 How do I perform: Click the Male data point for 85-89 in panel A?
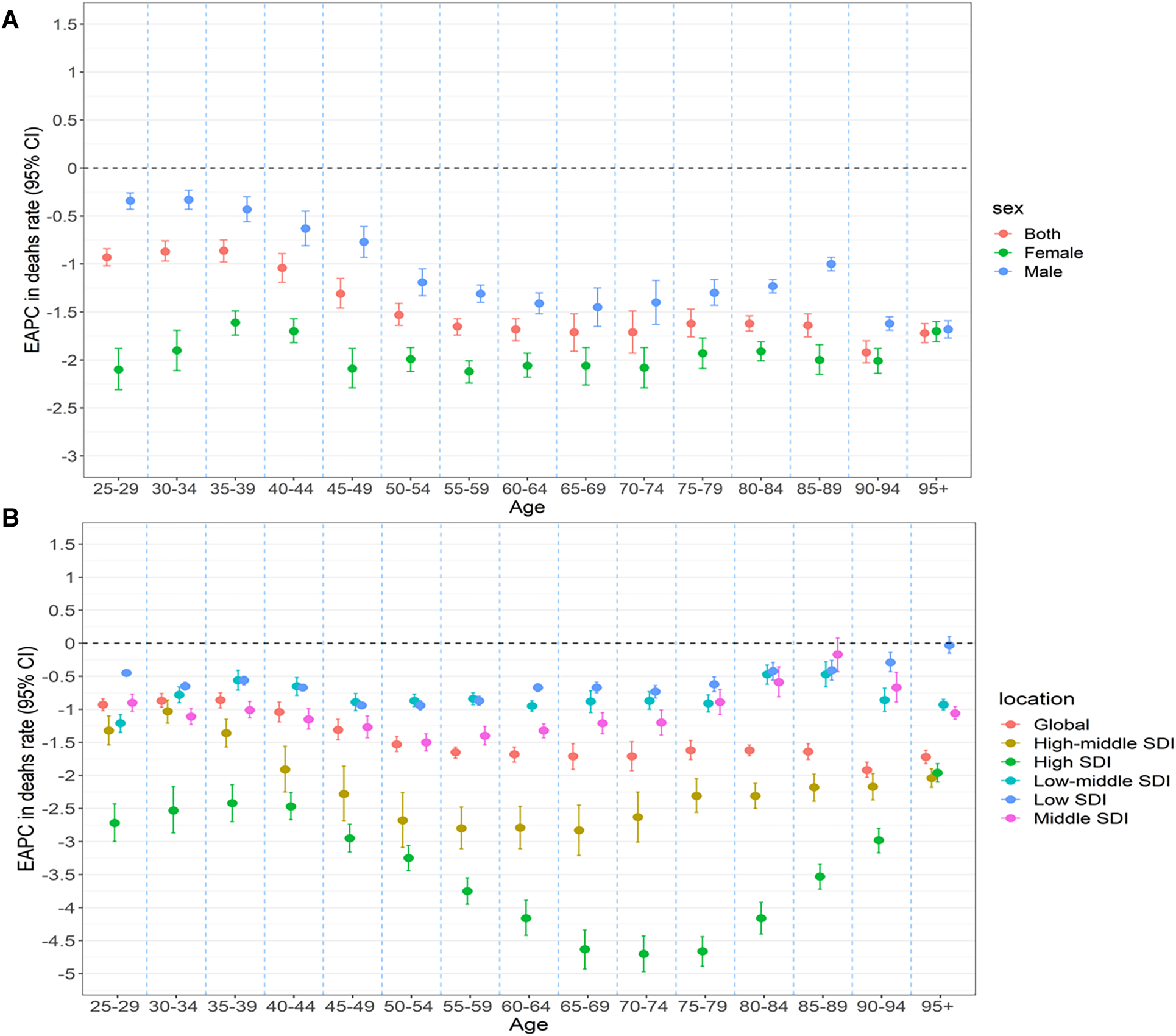(x=831, y=264)
